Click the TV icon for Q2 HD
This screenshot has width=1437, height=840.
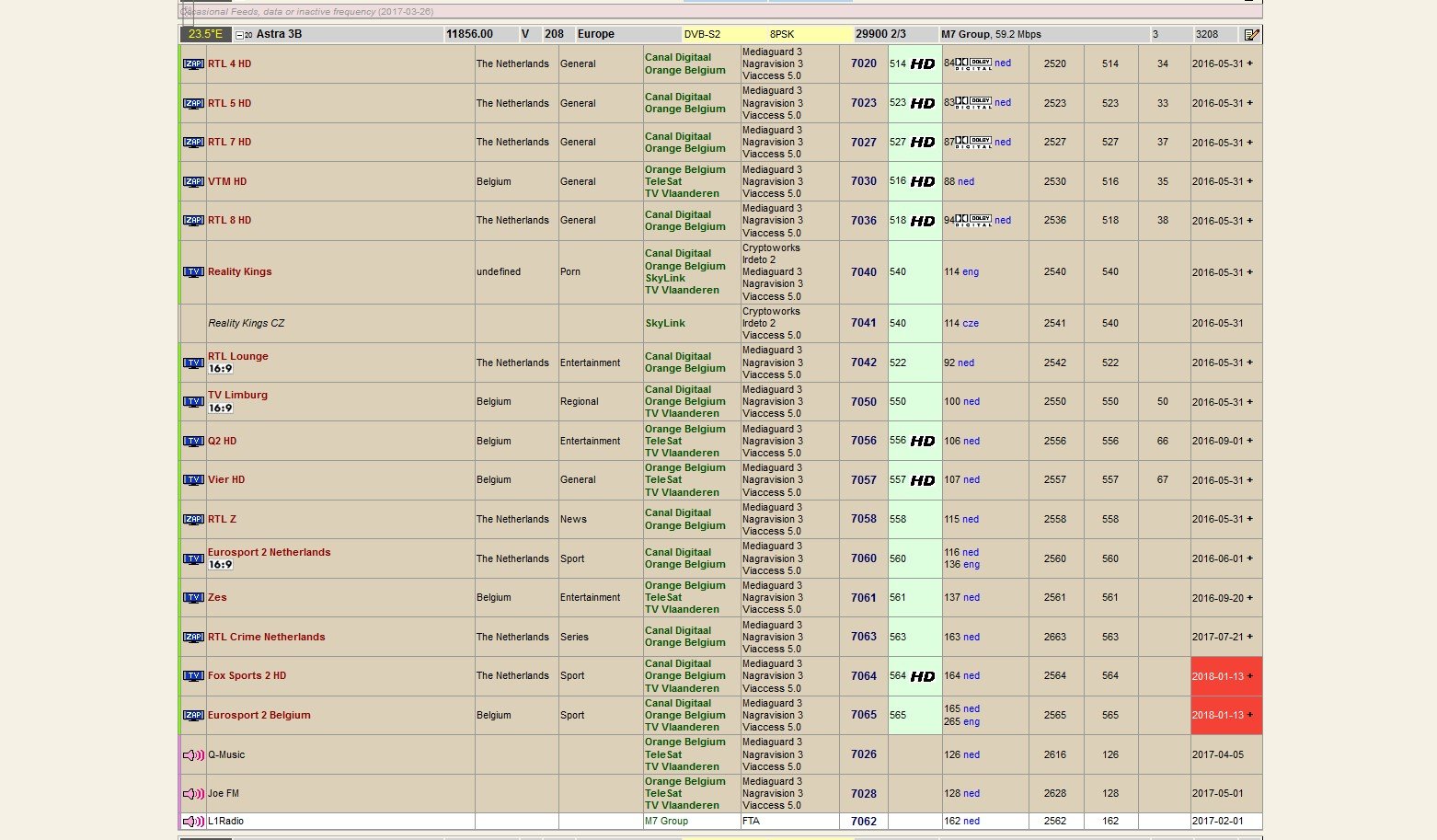[193, 442]
